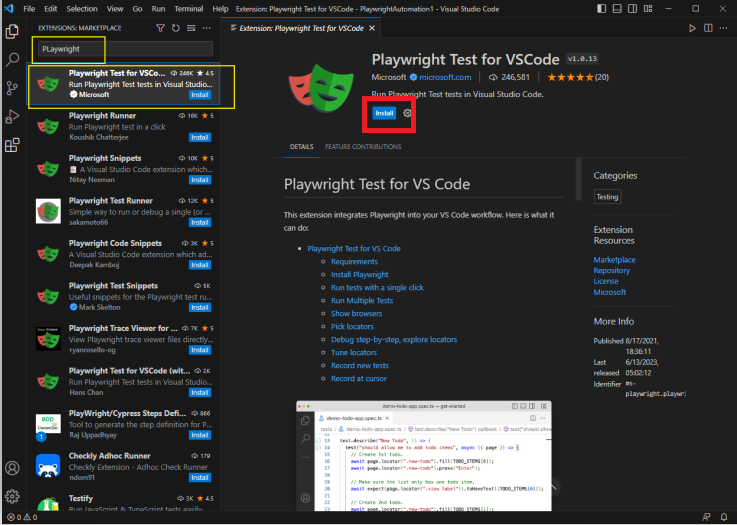
Task: Open the Repository resource link
Action: point(612,270)
